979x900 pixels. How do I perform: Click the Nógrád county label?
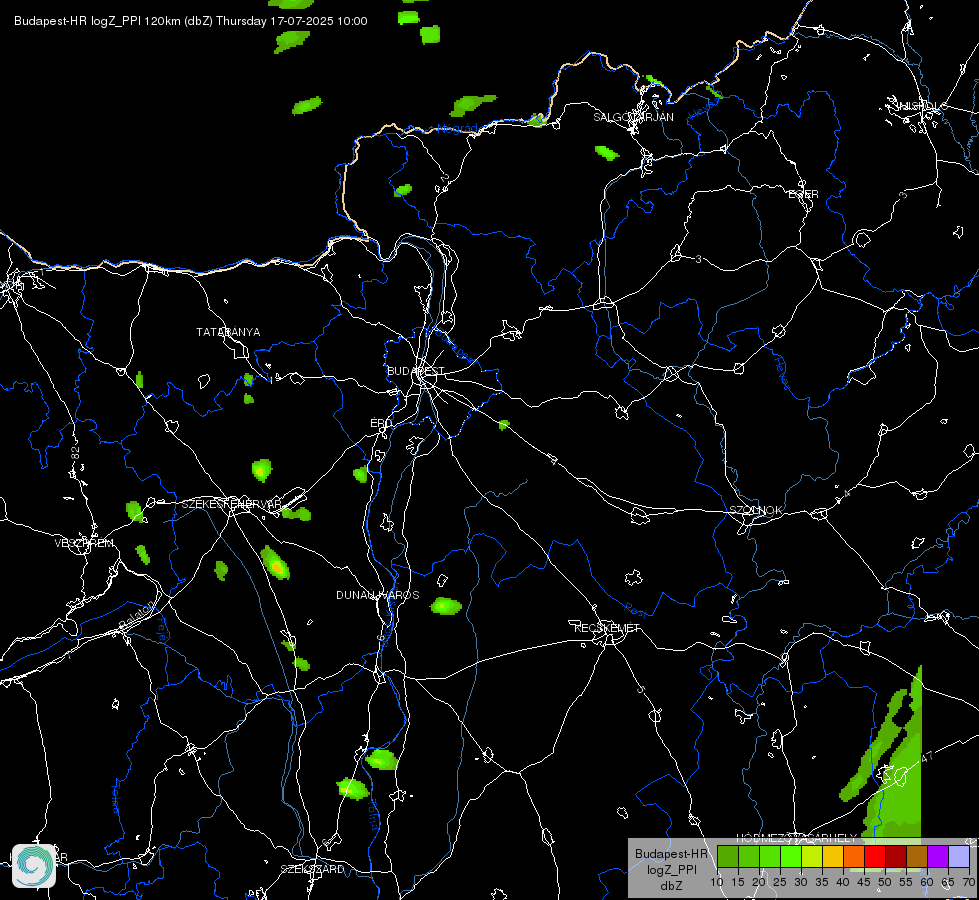point(458,129)
